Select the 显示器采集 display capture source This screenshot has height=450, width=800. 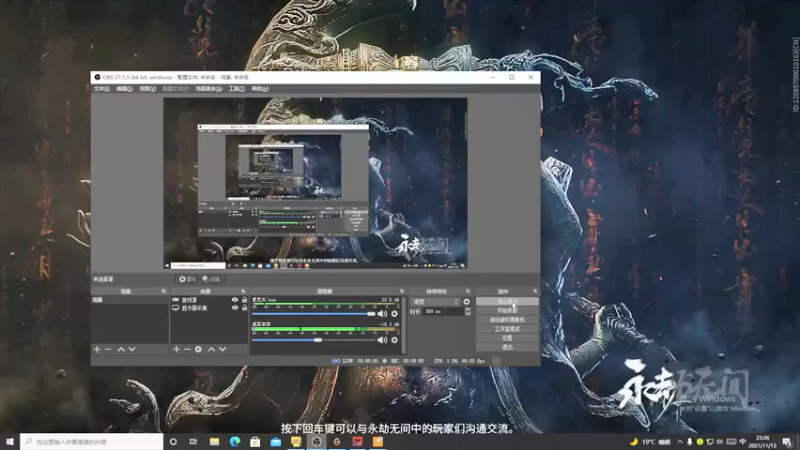click(194, 308)
